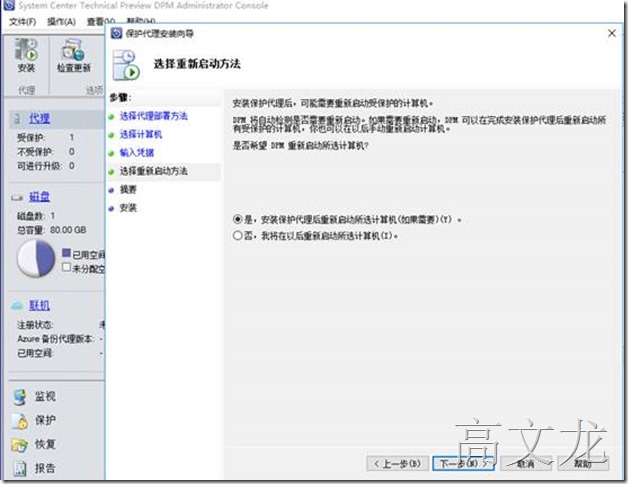Click the 安装 agent install icon

tap(26, 50)
